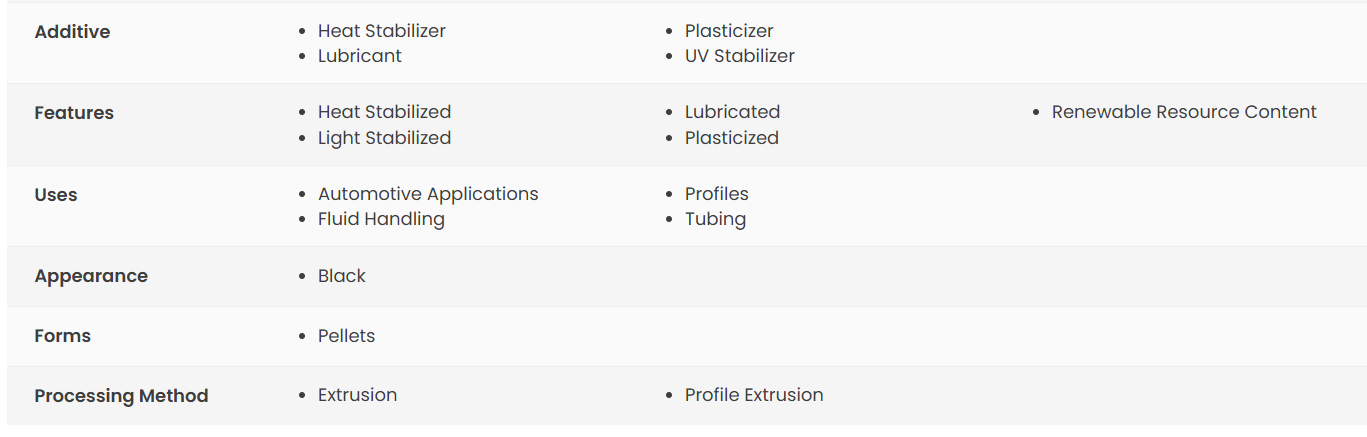
Task: Select UV Stabilizer in Additive row
Action: click(740, 56)
